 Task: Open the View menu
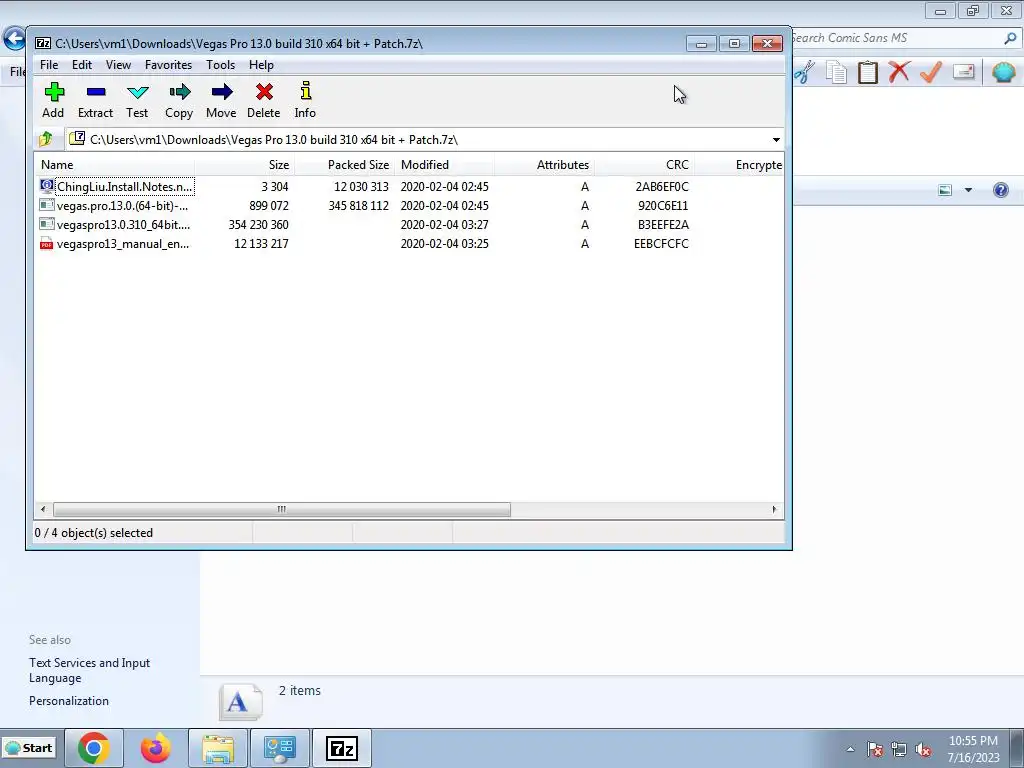118,65
